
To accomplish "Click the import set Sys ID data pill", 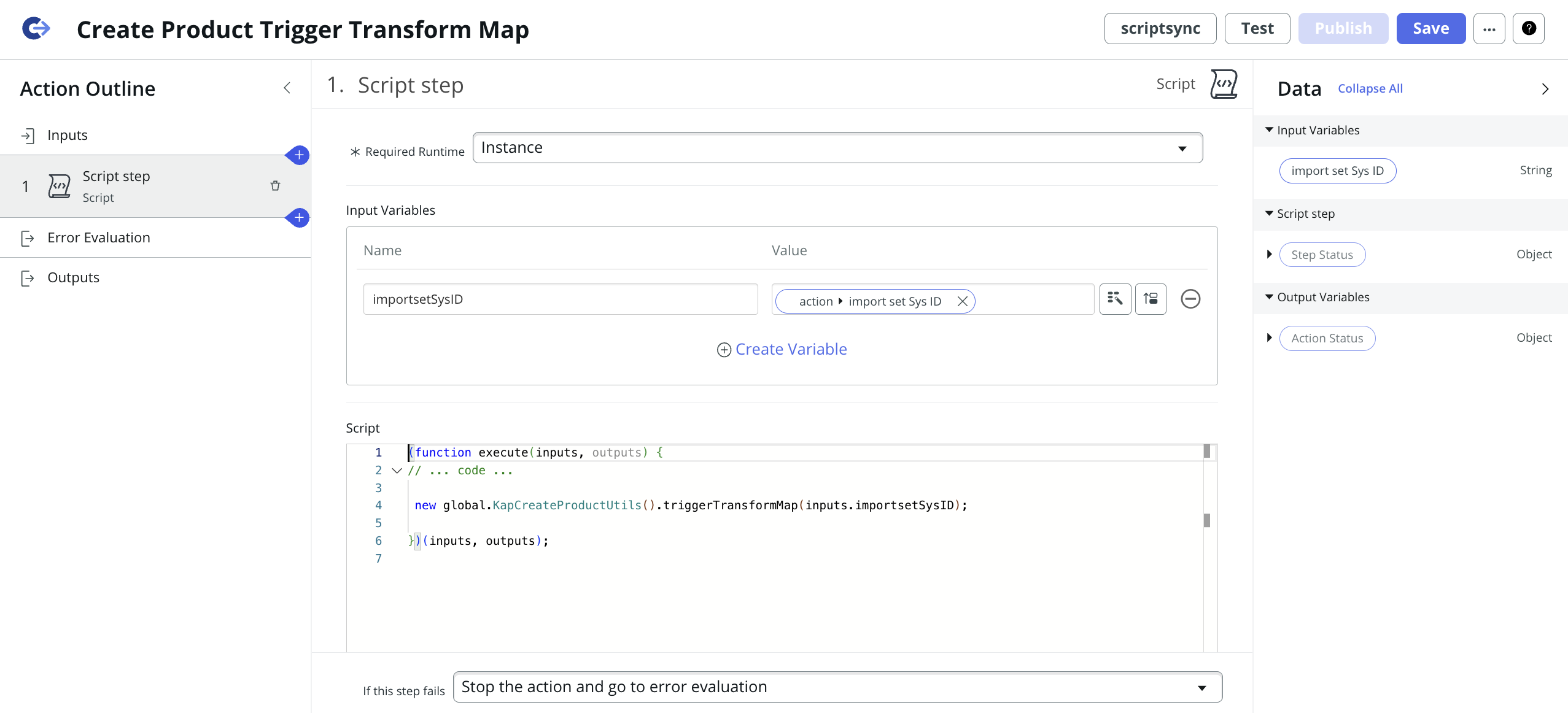I will [1337, 171].
